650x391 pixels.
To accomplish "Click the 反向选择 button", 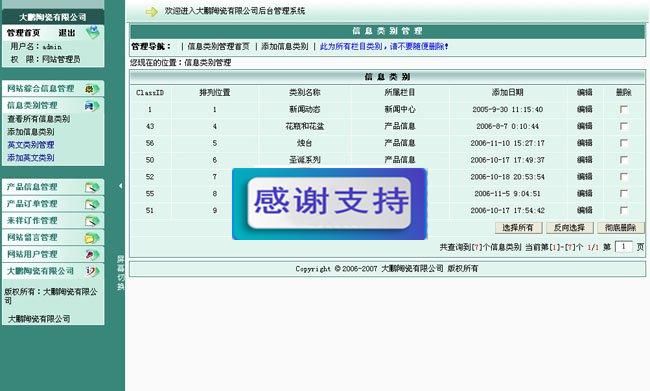I will click(570, 228).
